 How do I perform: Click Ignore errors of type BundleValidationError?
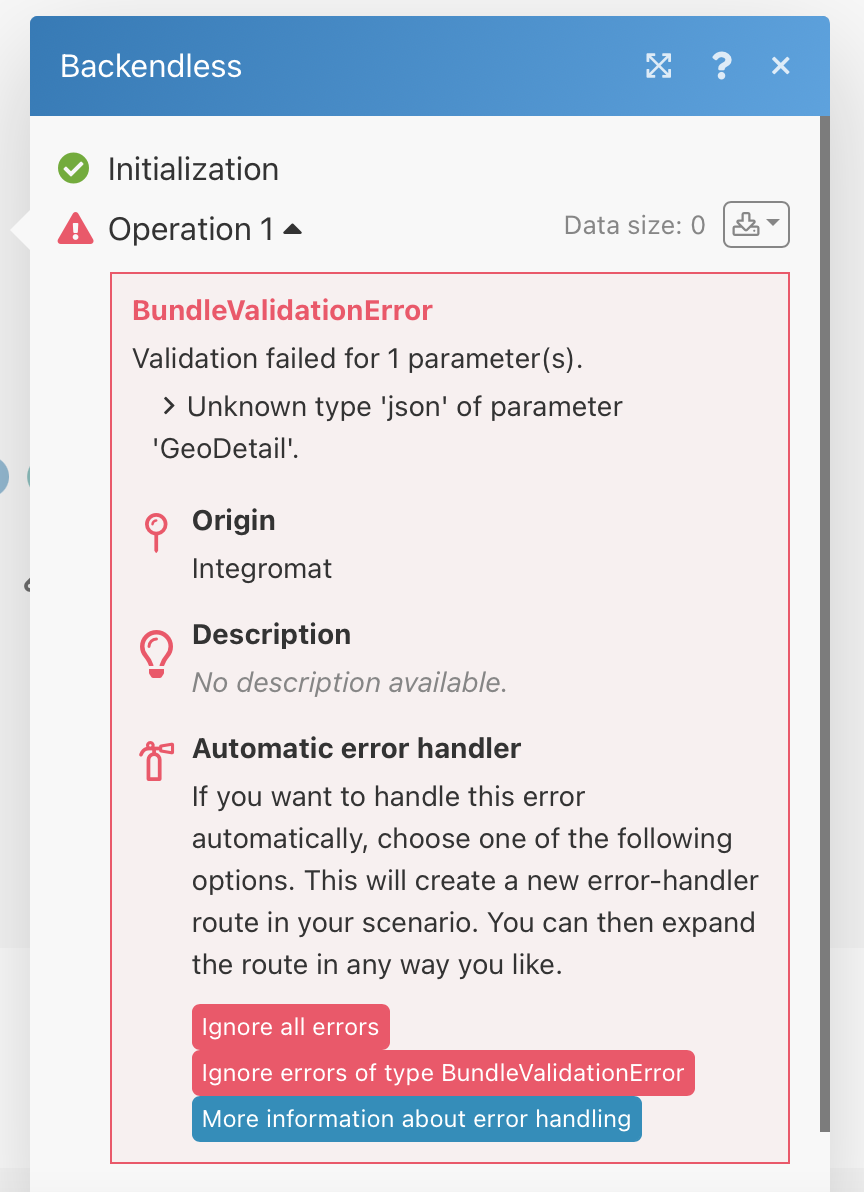click(443, 1073)
